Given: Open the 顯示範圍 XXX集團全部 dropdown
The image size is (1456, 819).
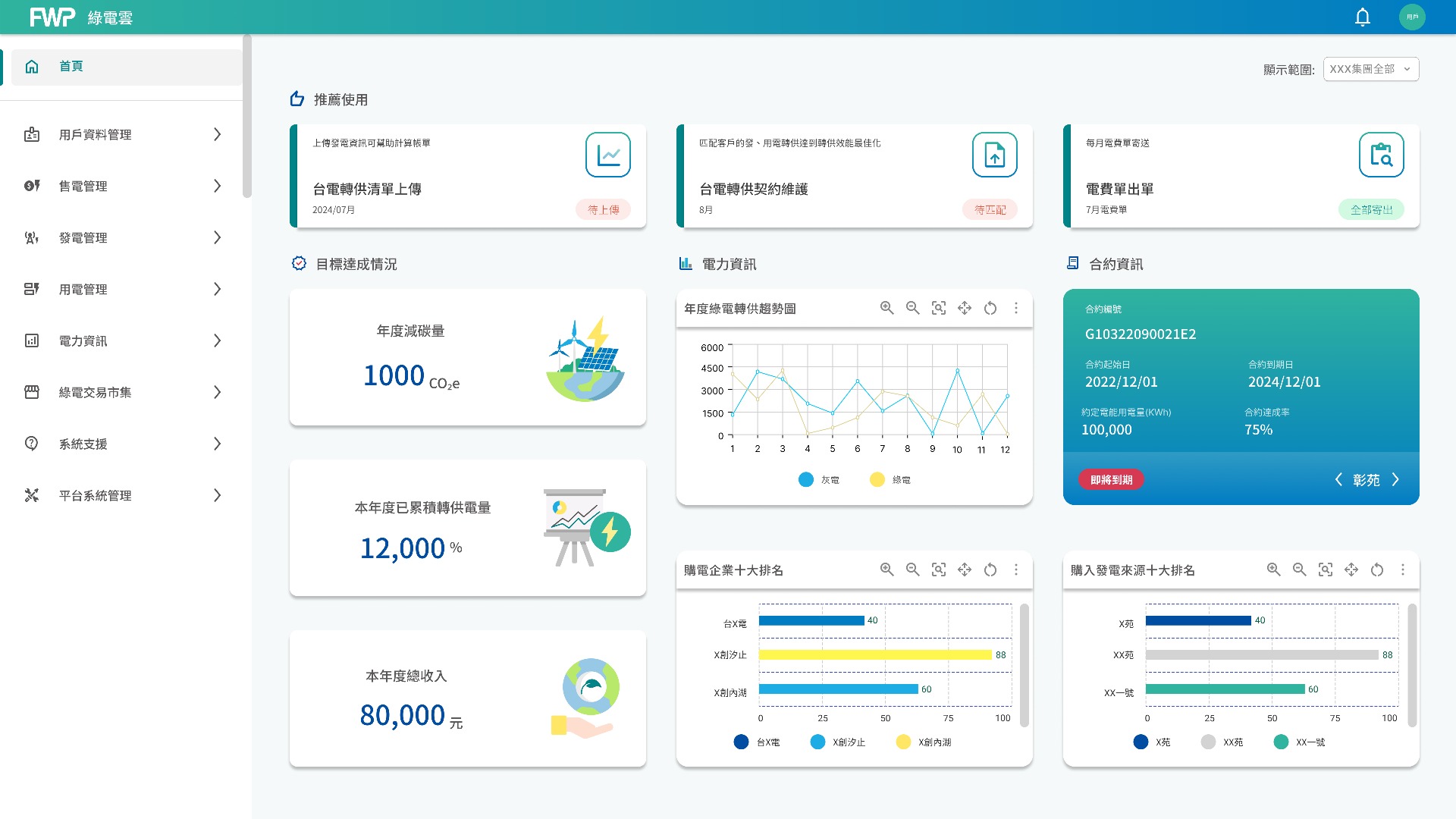Looking at the screenshot, I should click(1370, 69).
